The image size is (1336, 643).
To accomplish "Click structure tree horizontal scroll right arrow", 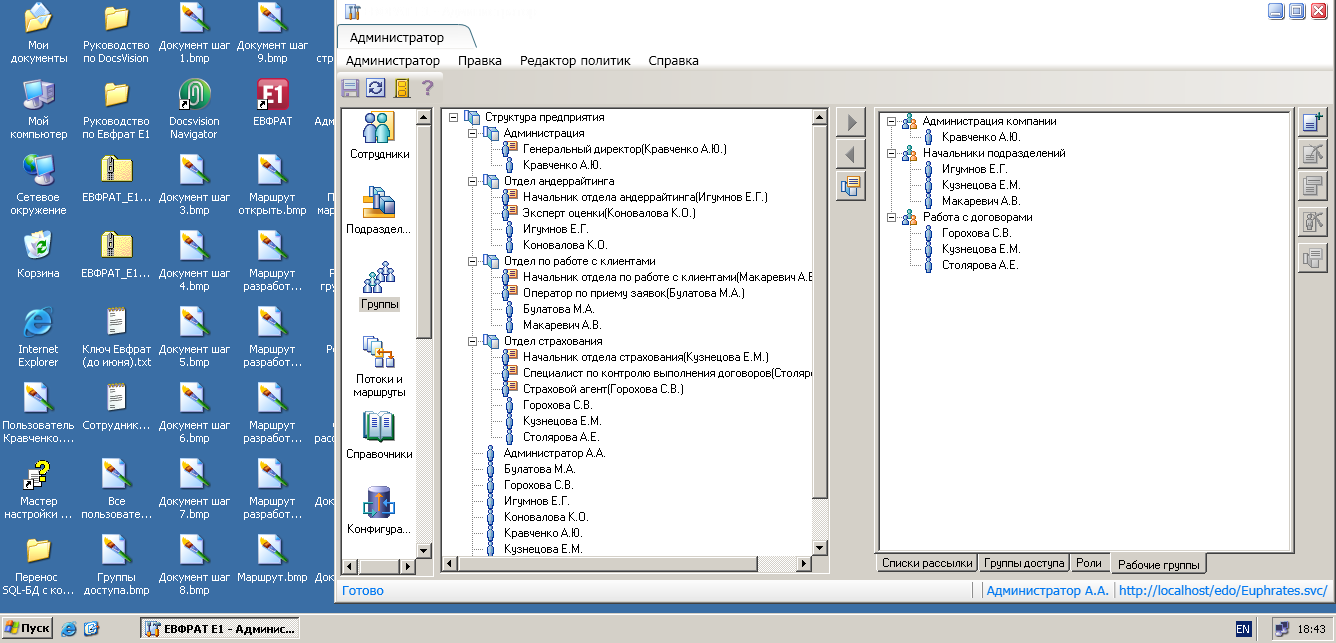I will point(804,565).
